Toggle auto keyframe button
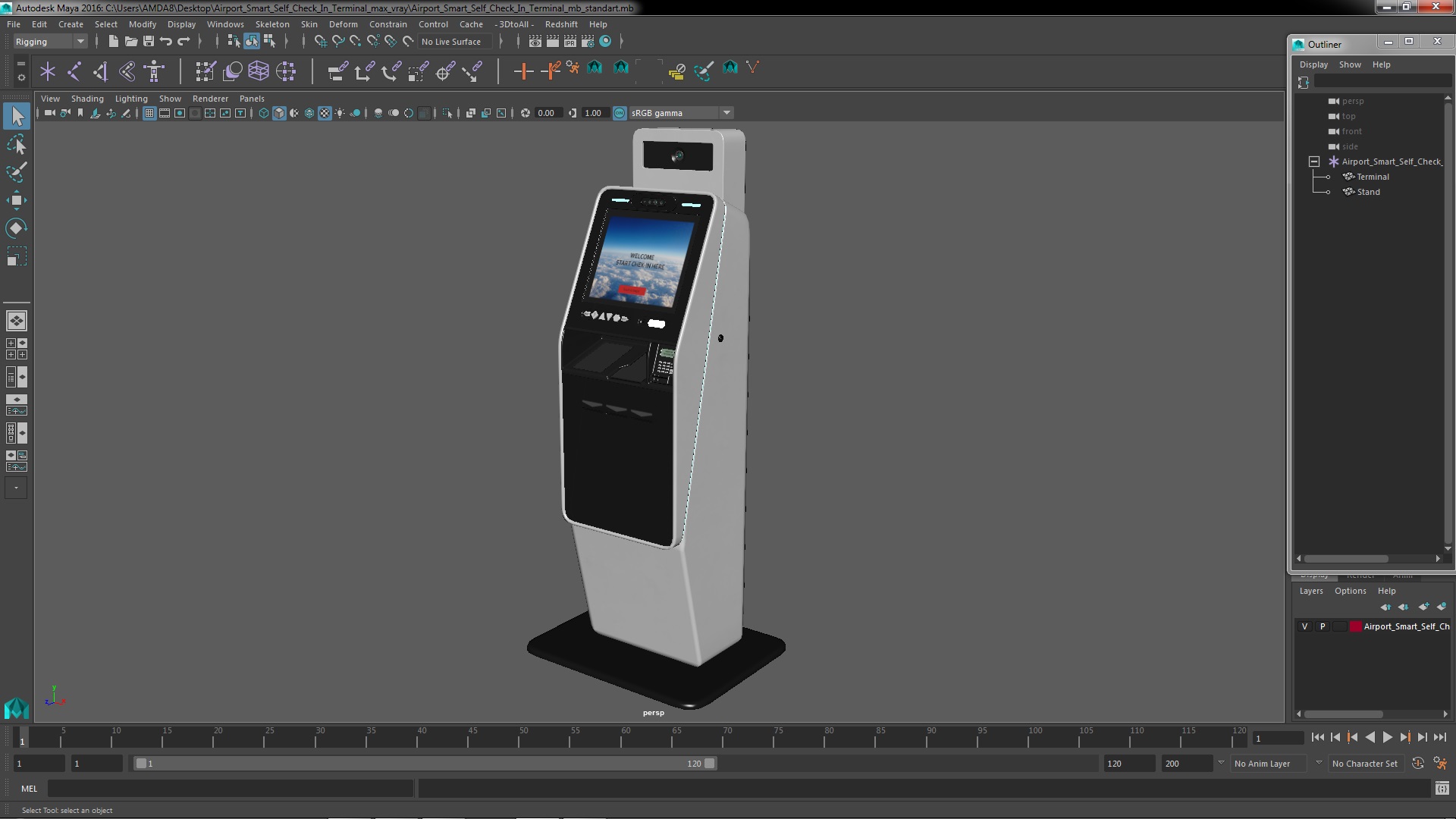The width and height of the screenshot is (1456, 819). click(x=1417, y=764)
